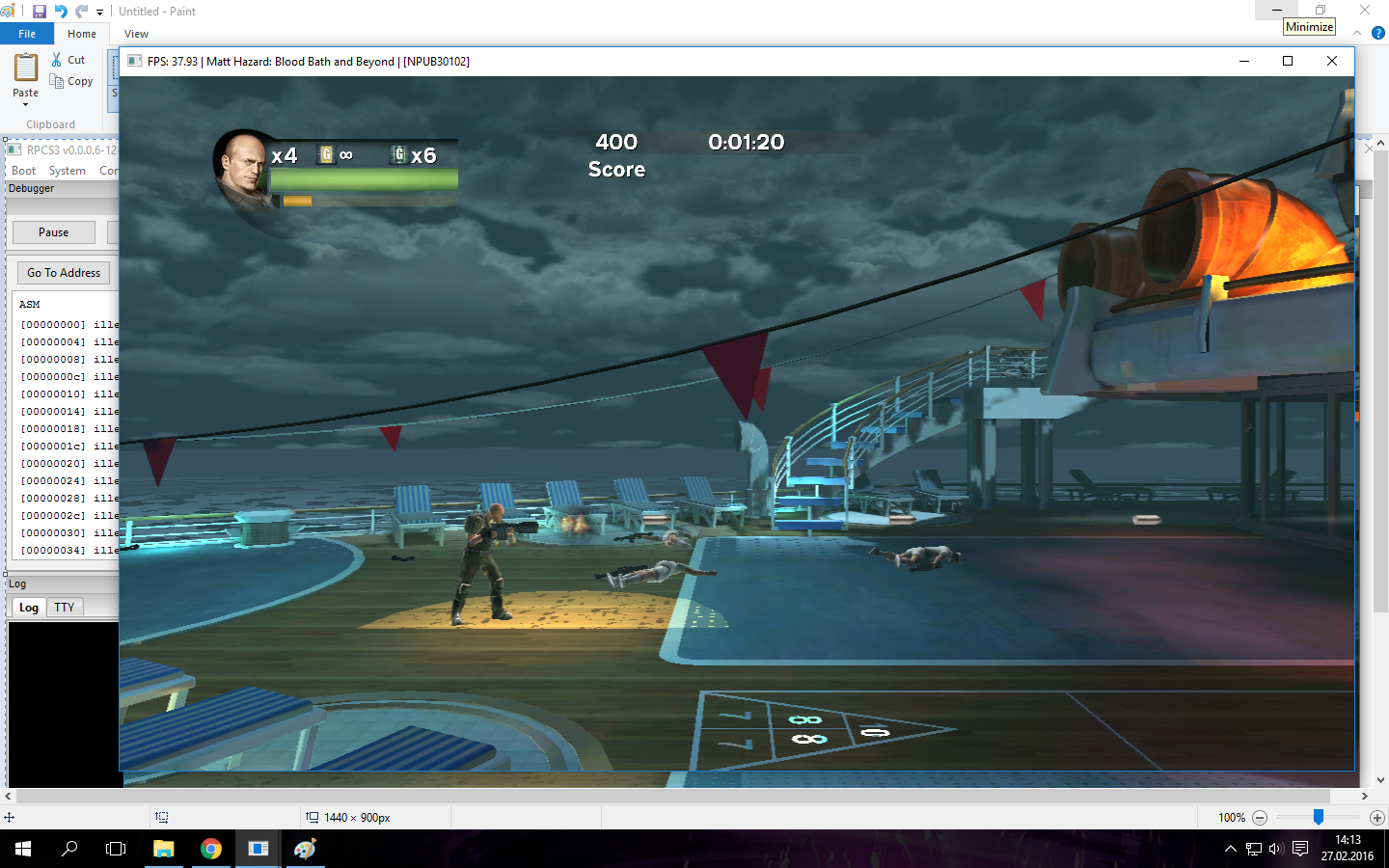Copy the selection in Paint
Screen dimensions: 1389x868
[71, 81]
